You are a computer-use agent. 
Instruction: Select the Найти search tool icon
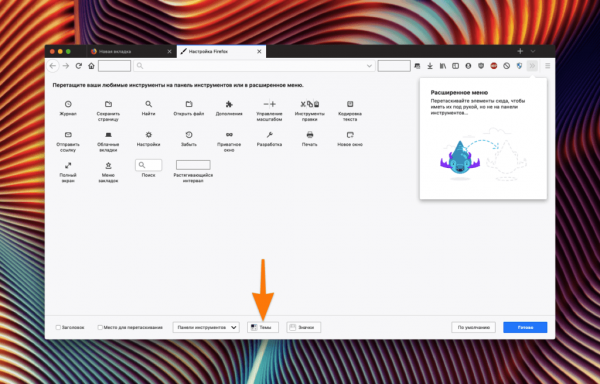[148, 104]
